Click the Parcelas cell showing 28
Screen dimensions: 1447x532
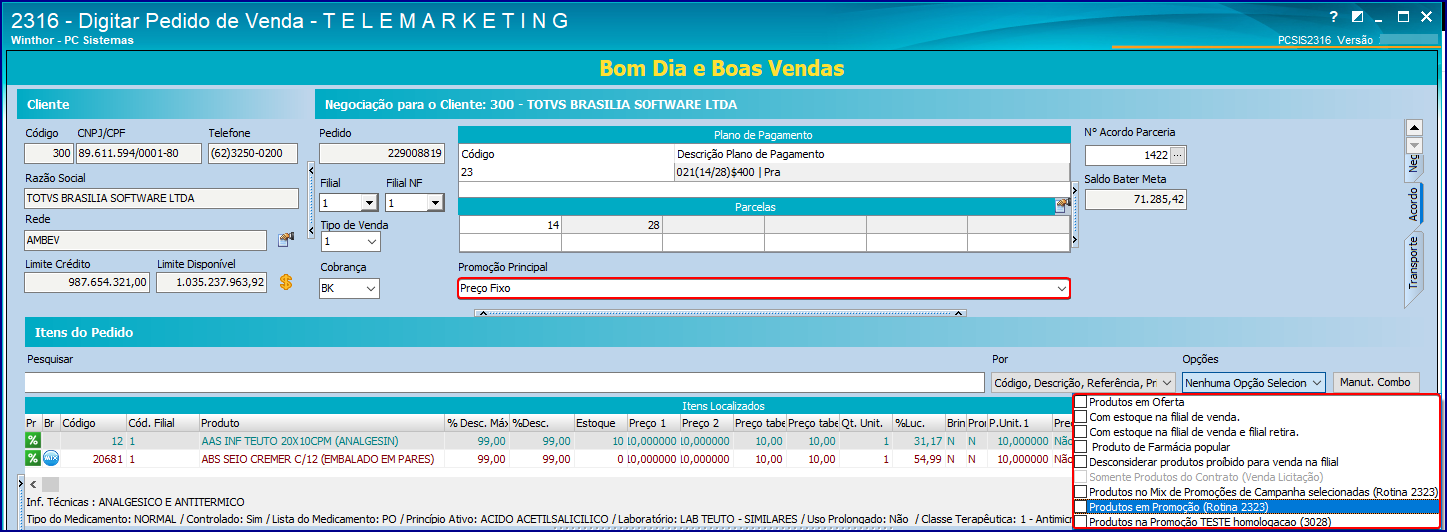[612, 225]
